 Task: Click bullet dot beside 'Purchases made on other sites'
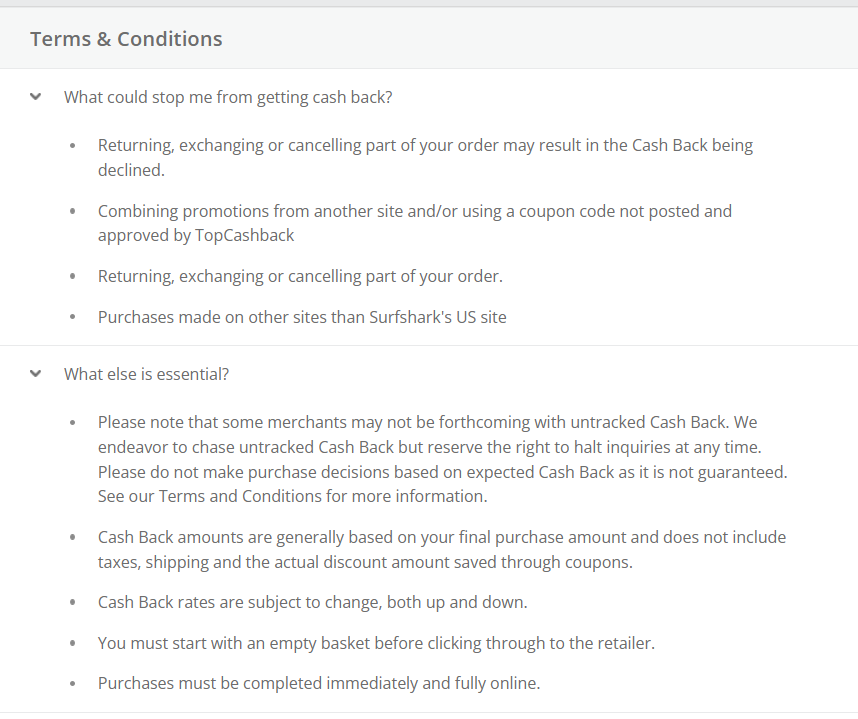click(73, 318)
